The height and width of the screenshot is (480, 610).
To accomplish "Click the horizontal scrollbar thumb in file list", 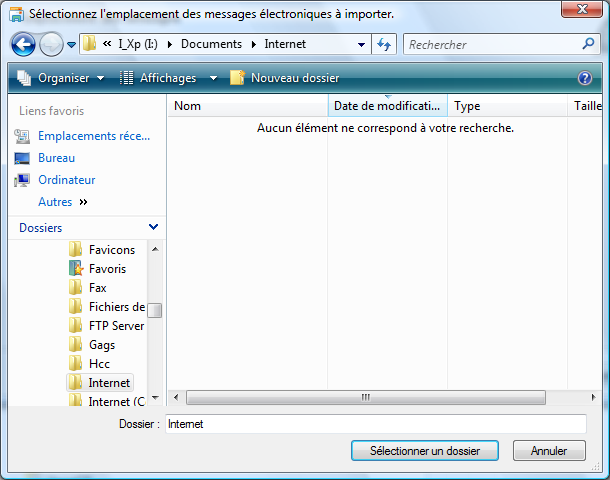I will click(x=366, y=398).
